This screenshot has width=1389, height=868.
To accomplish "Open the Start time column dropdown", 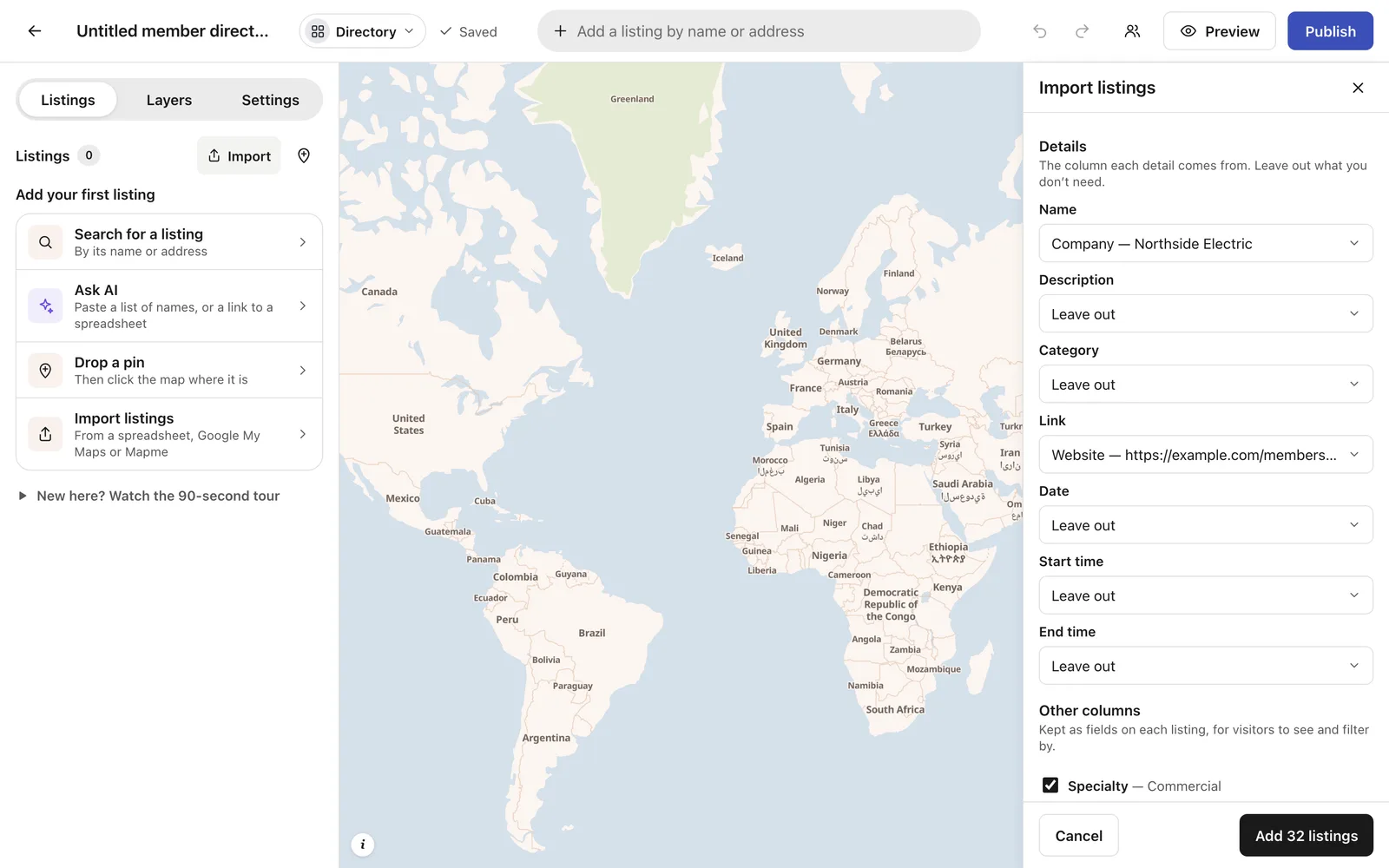I will [x=1206, y=595].
